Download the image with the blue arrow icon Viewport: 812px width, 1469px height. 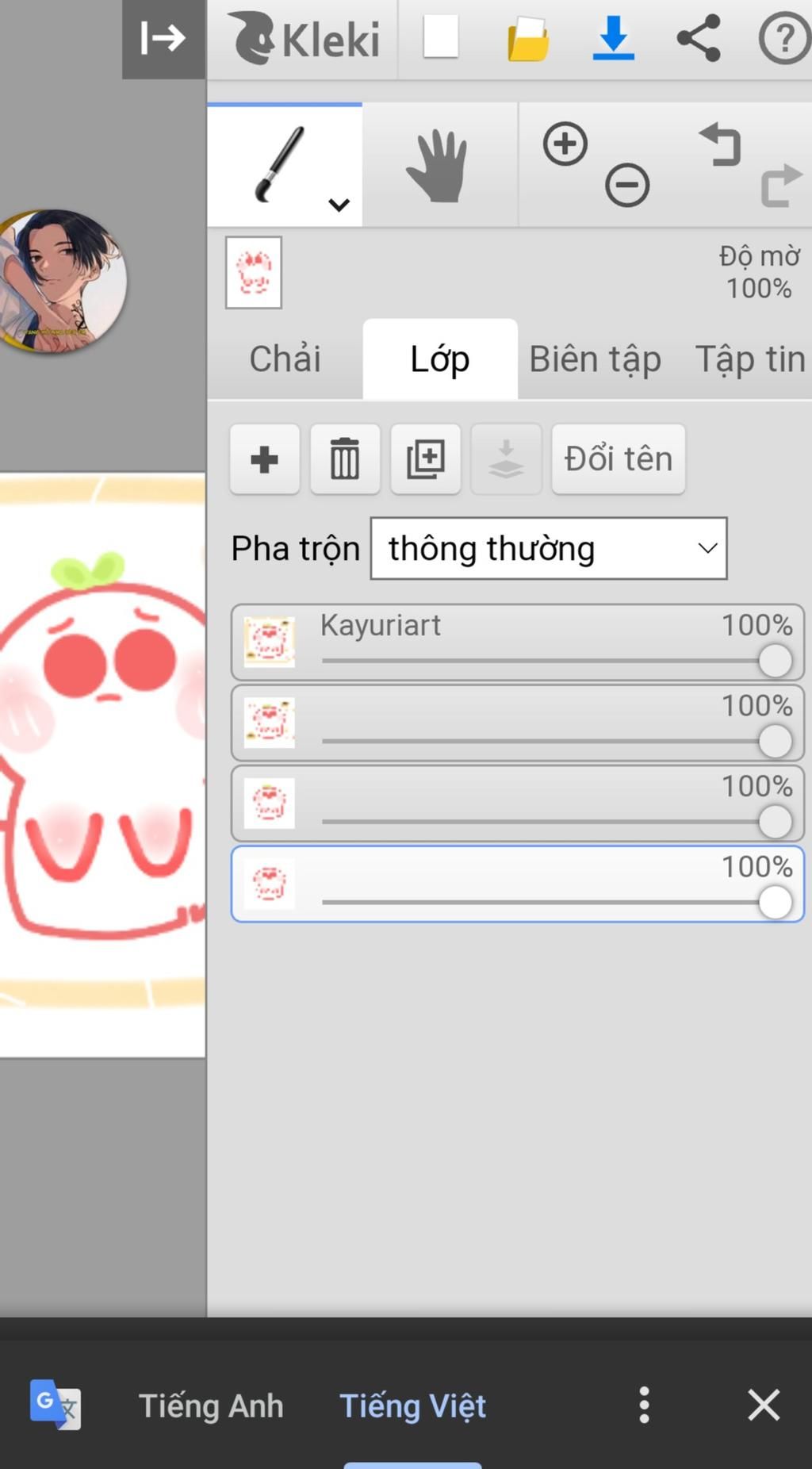click(613, 38)
